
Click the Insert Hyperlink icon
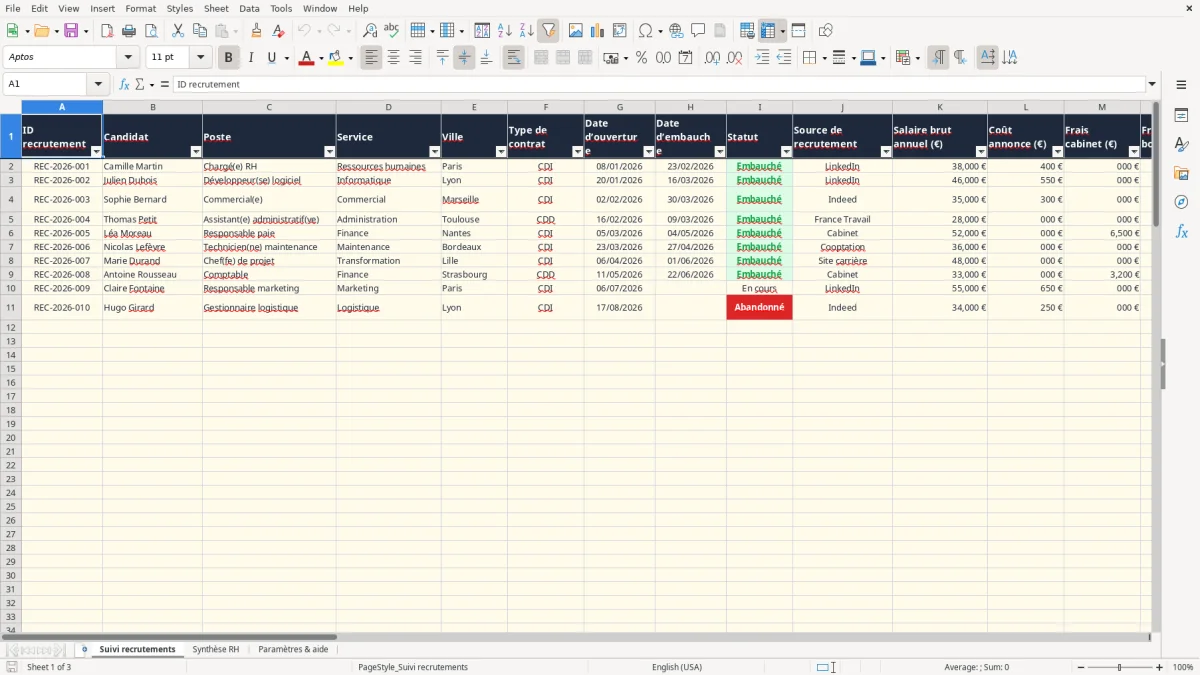[676, 31]
